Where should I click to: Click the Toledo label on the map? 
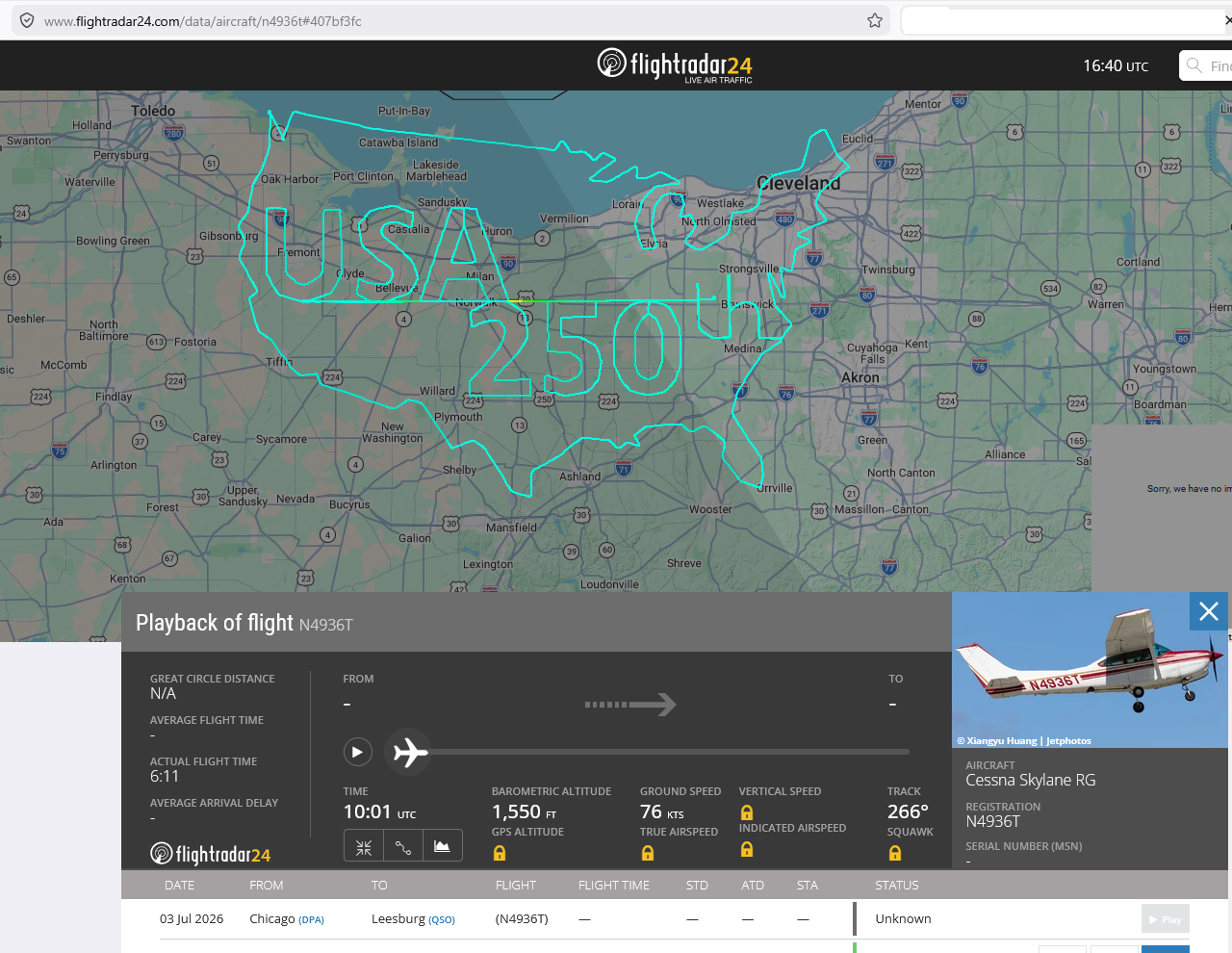click(153, 111)
